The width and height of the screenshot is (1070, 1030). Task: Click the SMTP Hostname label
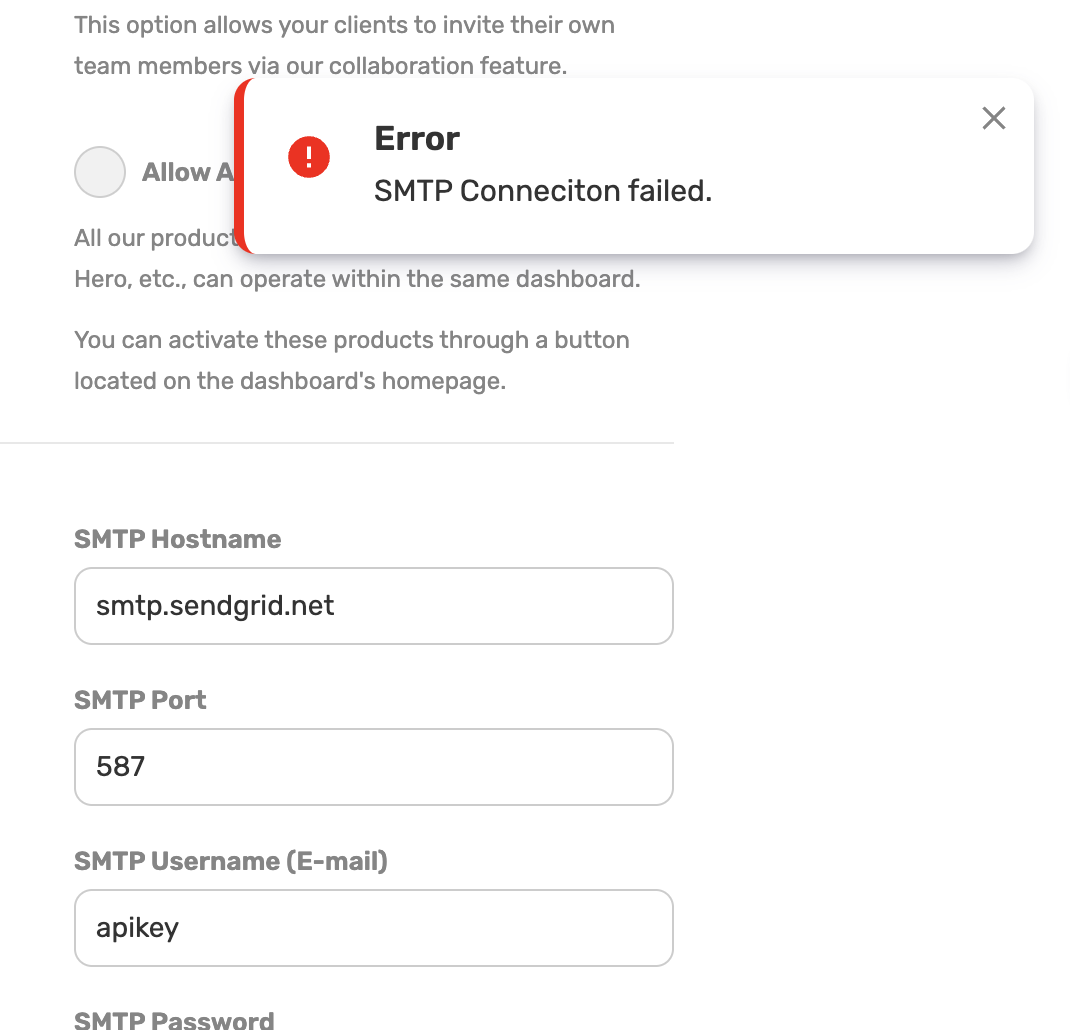177,539
